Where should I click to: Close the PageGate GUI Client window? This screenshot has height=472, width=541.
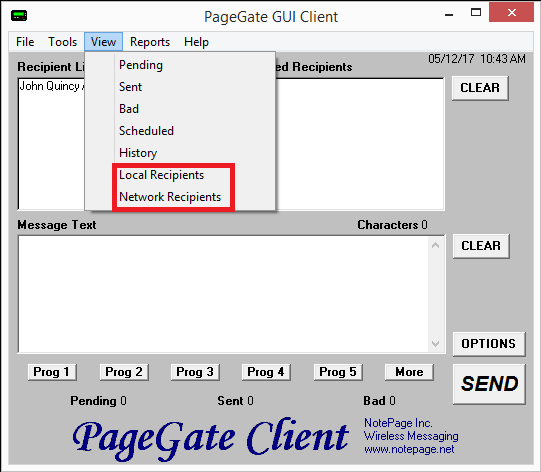512,13
